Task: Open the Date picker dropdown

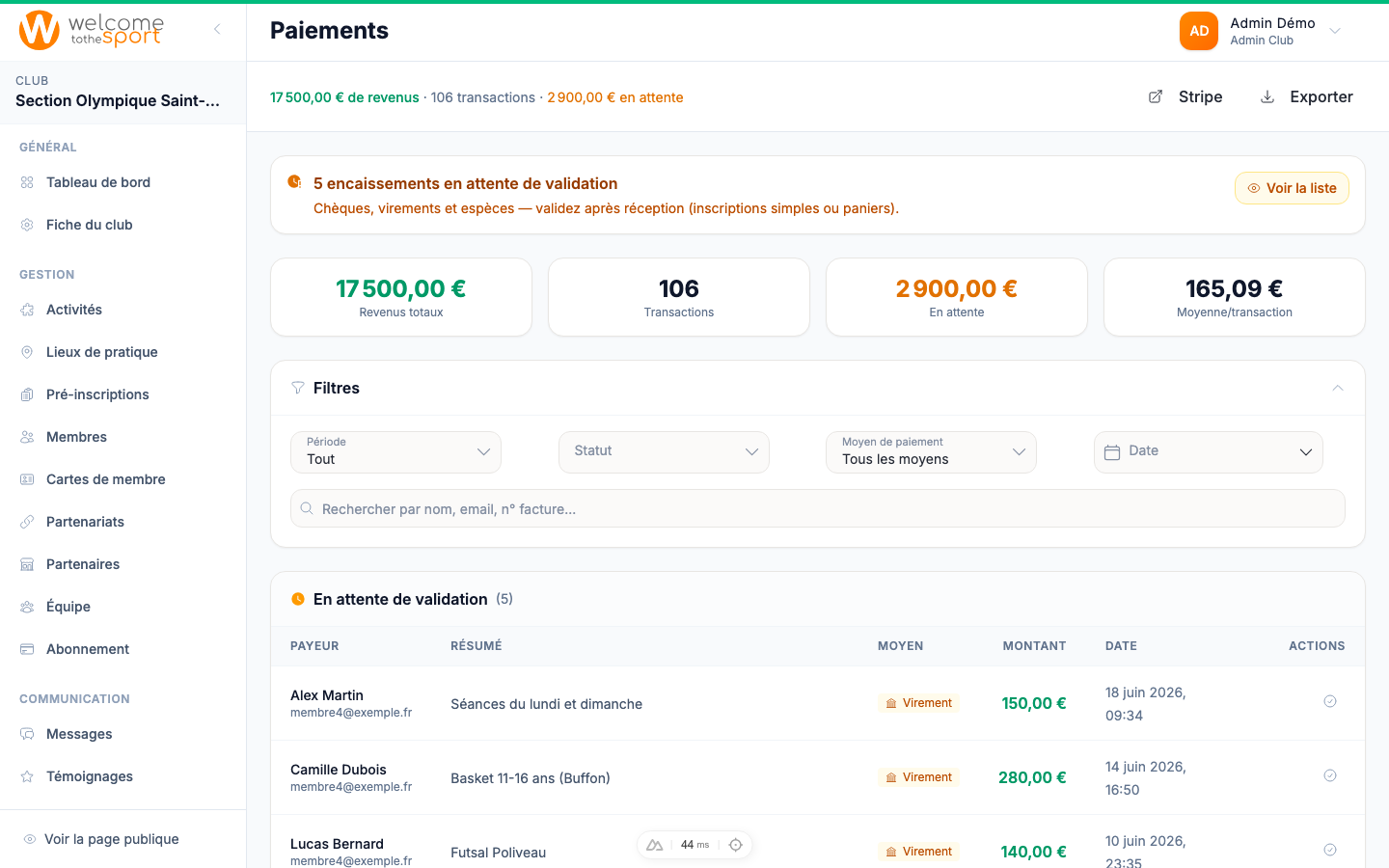Action: (x=1209, y=452)
